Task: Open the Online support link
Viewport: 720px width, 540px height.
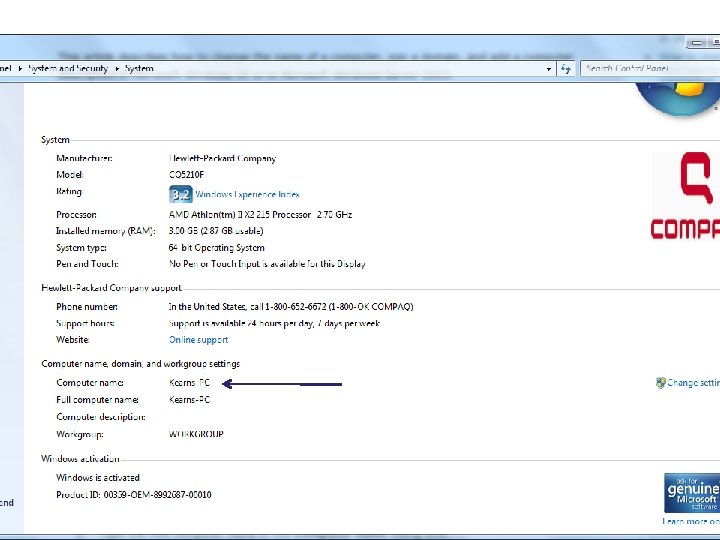Action: [x=198, y=340]
